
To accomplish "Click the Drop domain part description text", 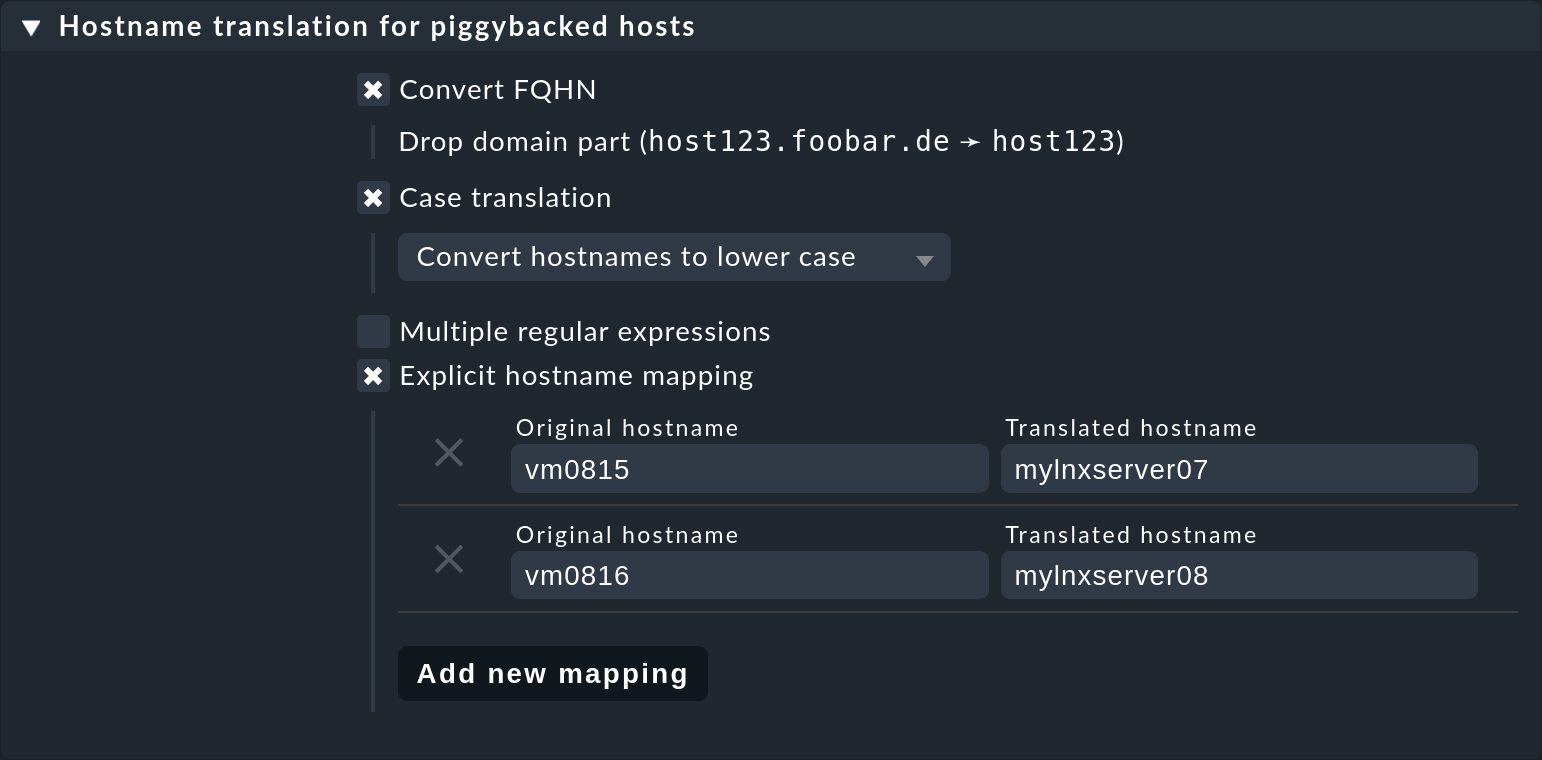I will tap(761, 142).
